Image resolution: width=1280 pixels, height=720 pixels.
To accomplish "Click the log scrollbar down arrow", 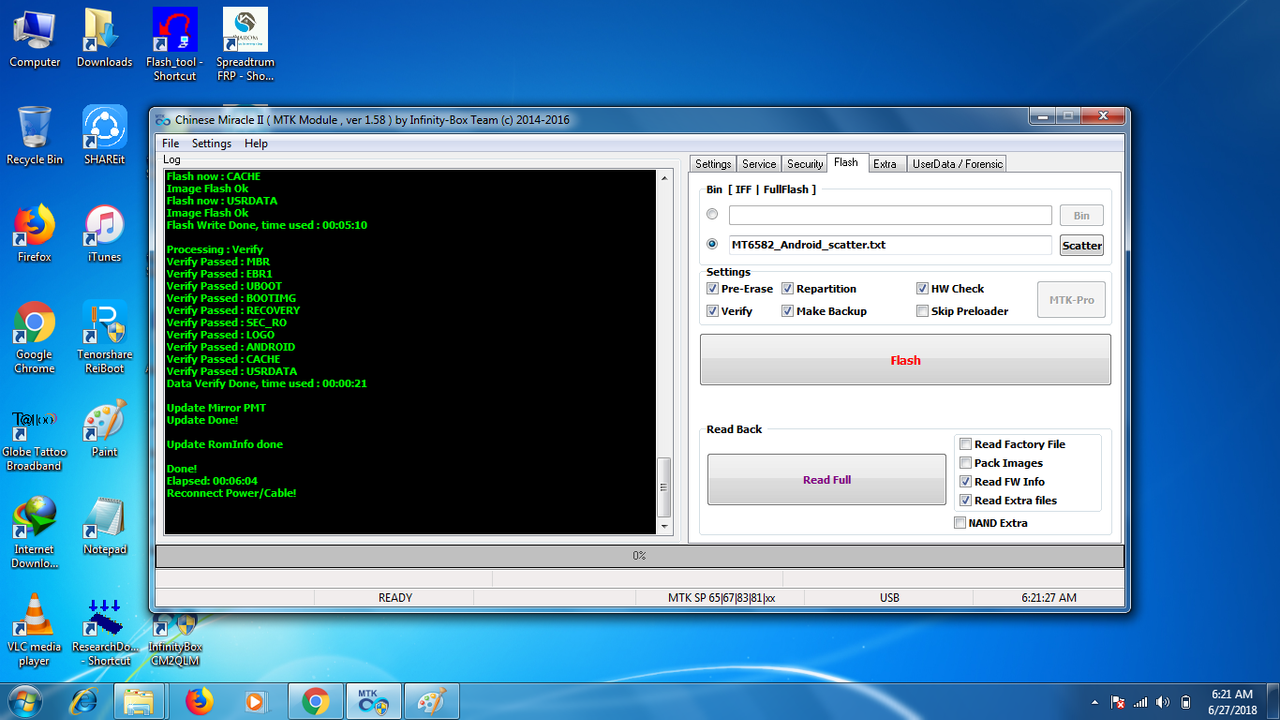I will tap(664, 526).
